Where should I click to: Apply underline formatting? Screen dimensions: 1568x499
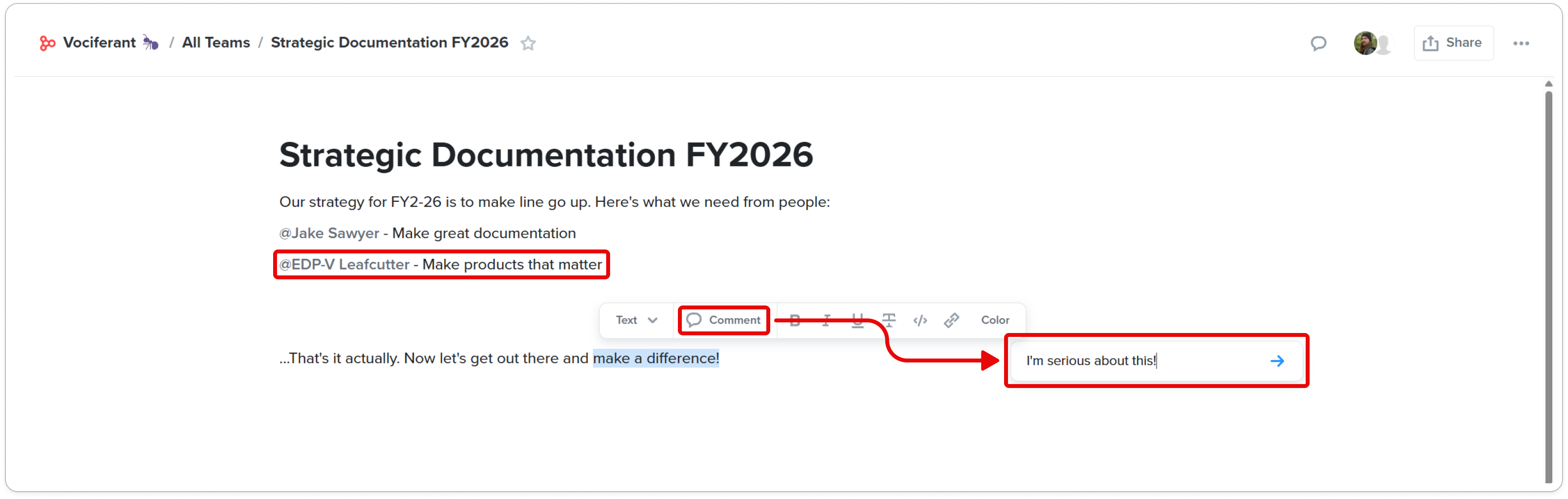[x=857, y=320]
